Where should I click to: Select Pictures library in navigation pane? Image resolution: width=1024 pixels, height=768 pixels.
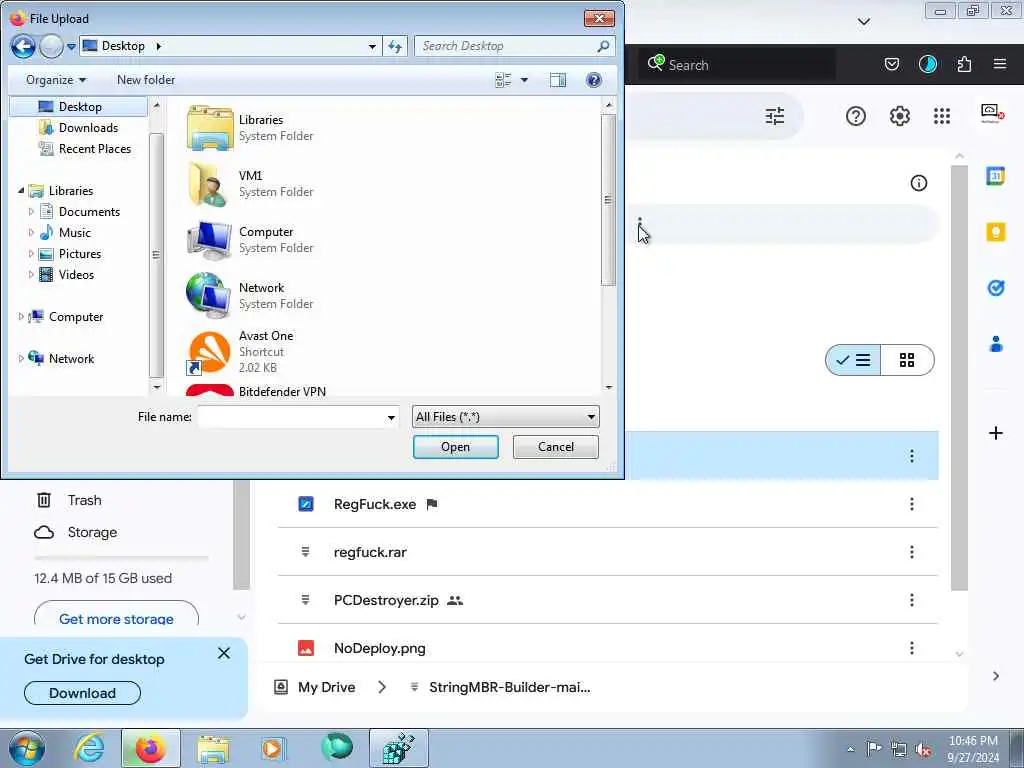point(80,253)
